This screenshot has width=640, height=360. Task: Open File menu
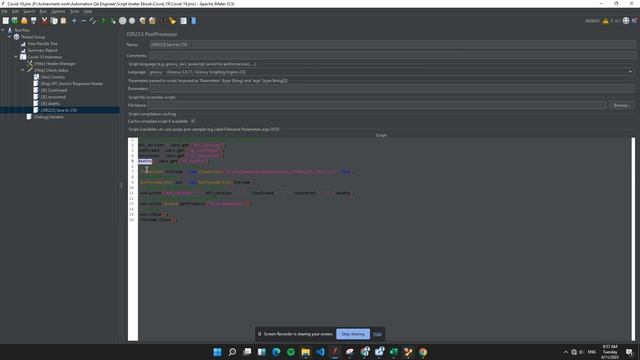click(x=4, y=11)
